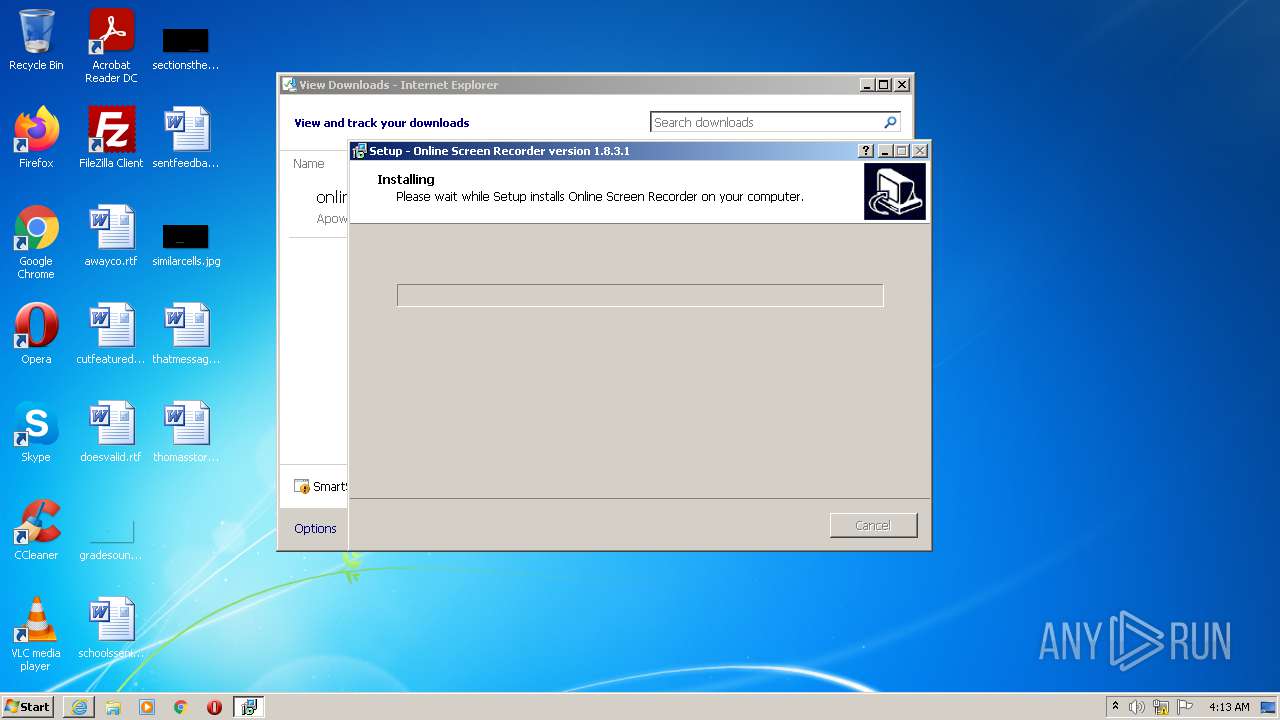Click the Search downloads field
This screenshot has height=720, width=1280.
pos(766,122)
